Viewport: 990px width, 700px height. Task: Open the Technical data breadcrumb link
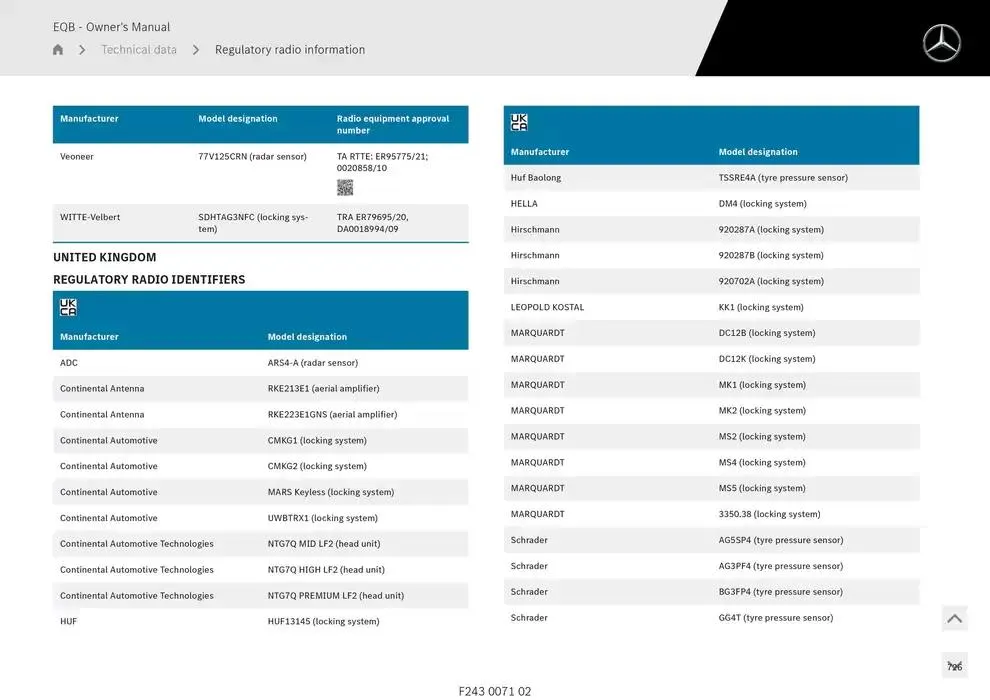139,50
